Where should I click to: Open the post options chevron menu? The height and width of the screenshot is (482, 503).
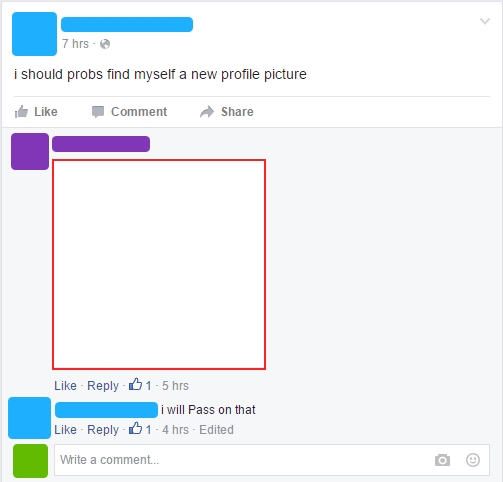(x=485, y=21)
